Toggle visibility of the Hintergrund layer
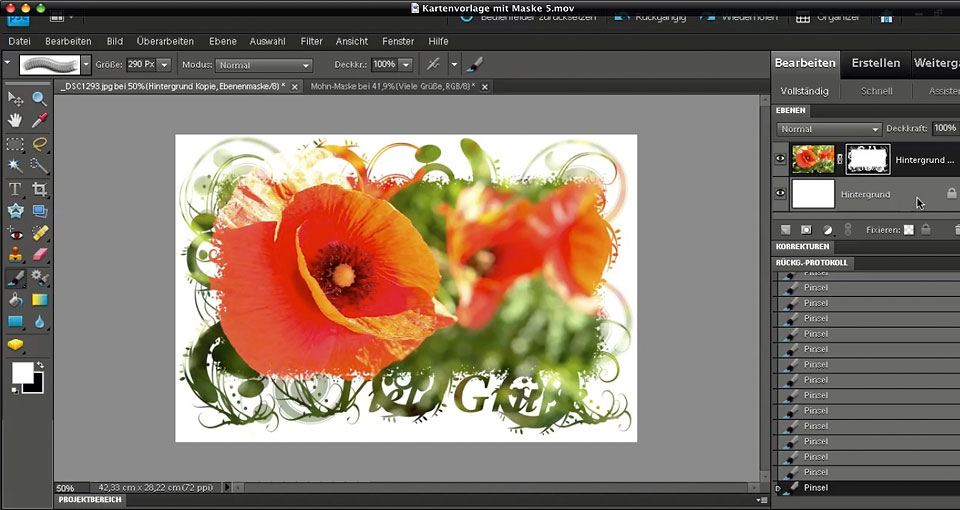The height and width of the screenshot is (510, 960). 781,194
